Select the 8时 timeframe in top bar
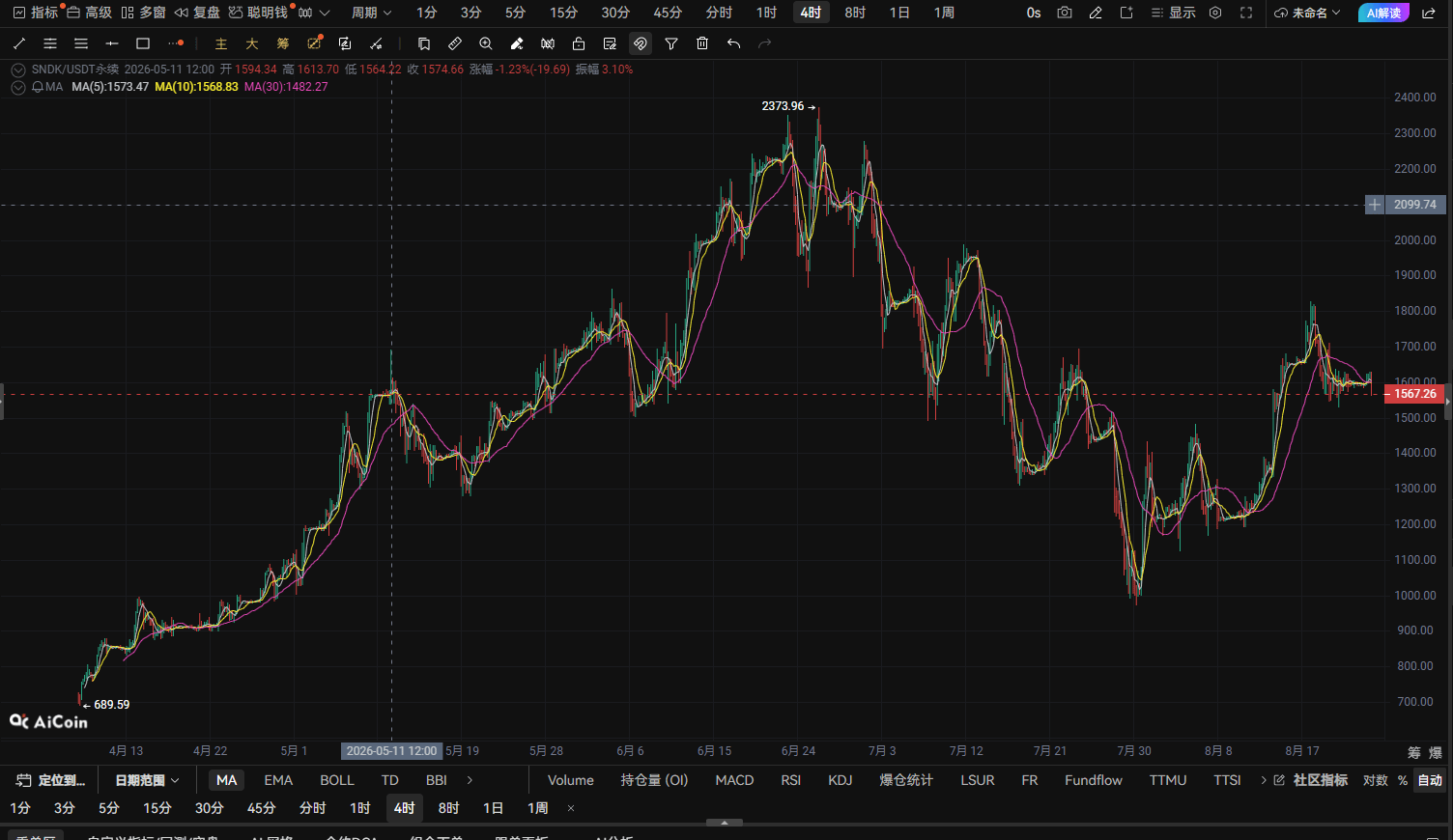Viewport: 1453px width, 840px height. click(x=855, y=13)
